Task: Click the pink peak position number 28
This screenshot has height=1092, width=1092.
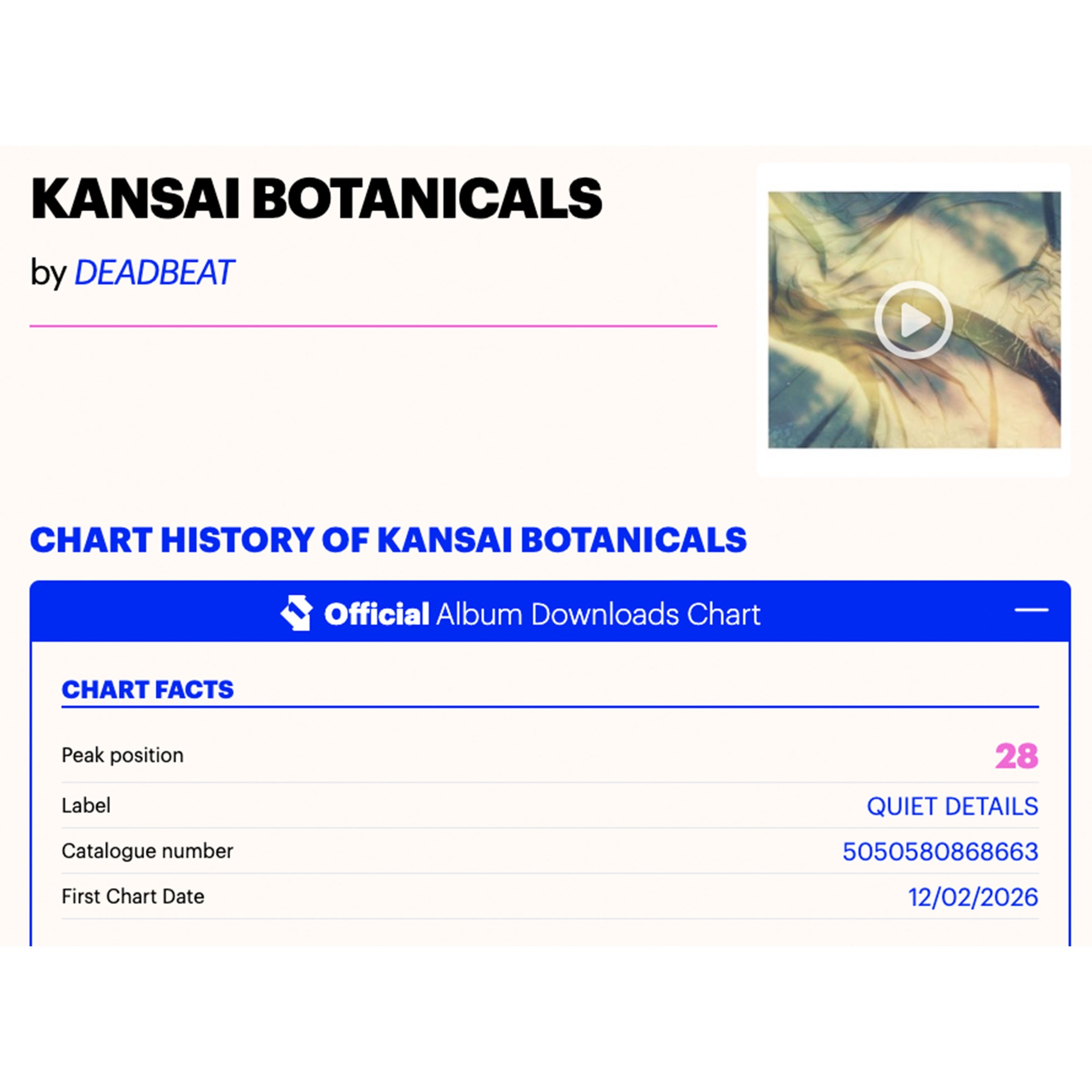Action: 1016,756
